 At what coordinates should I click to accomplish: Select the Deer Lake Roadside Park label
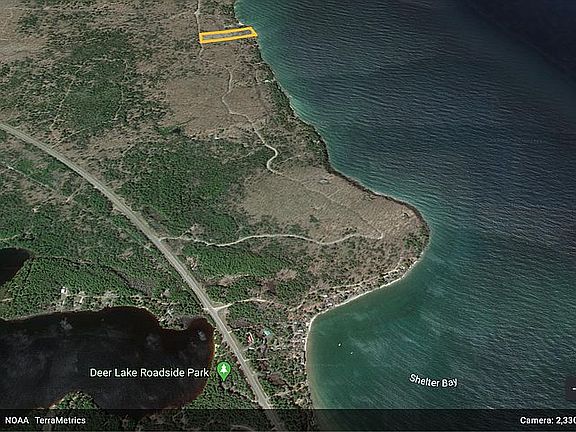coord(150,373)
